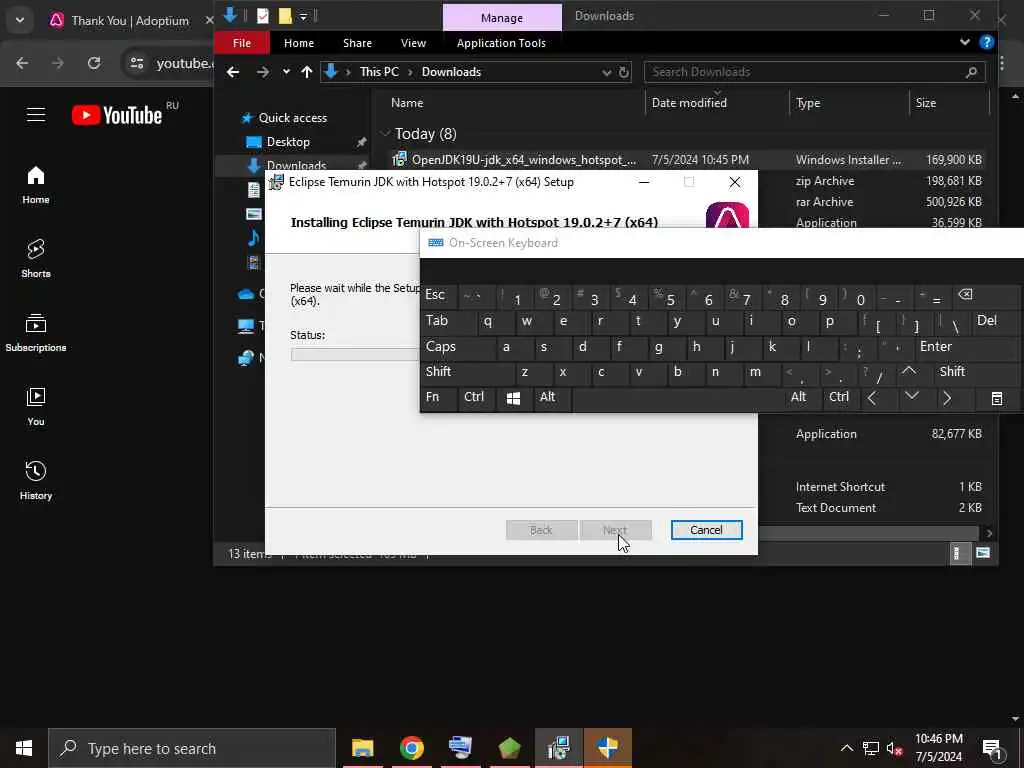Open Home ribbon tab in Explorer
The width and height of the screenshot is (1024, 768).
click(x=298, y=43)
